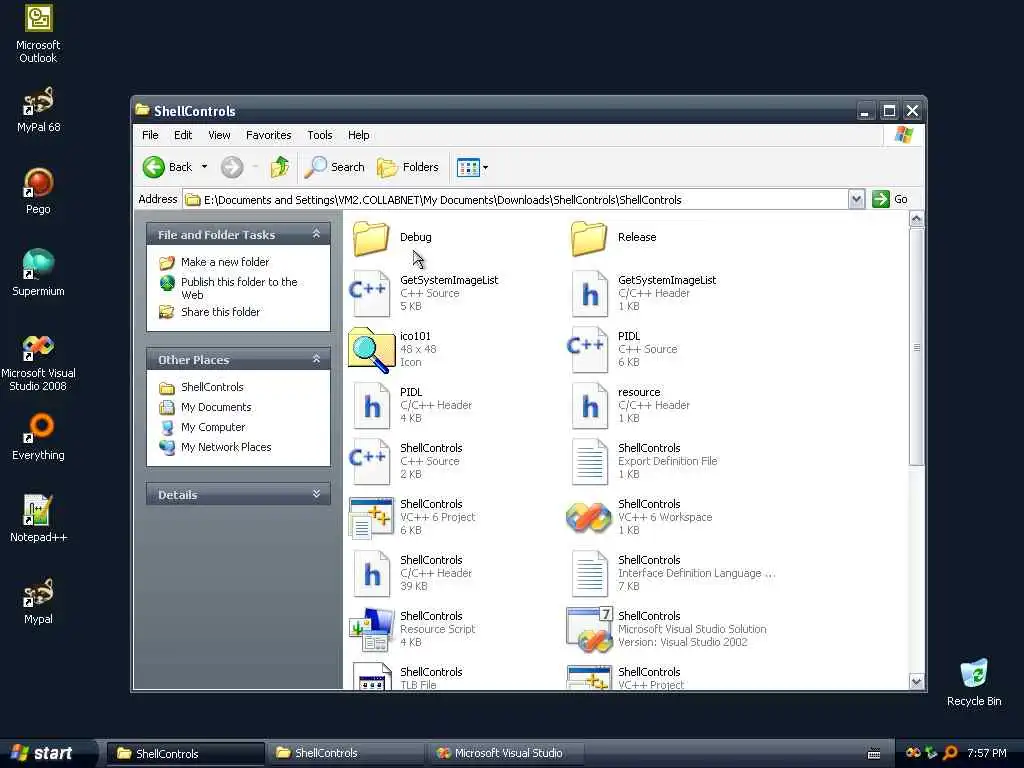
Task: Expand the Details panel
Action: point(316,494)
